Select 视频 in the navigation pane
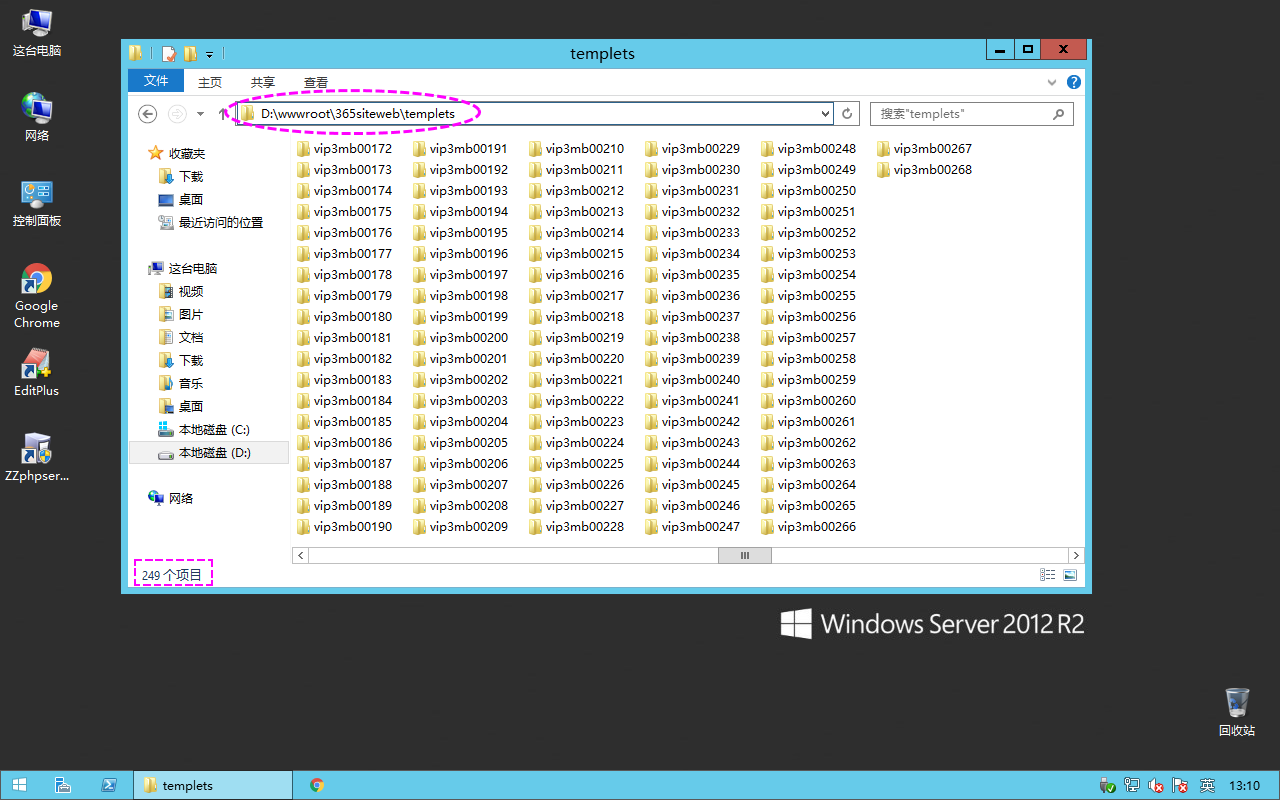The height and width of the screenshot is (800, 1280). tap(181, 291)
